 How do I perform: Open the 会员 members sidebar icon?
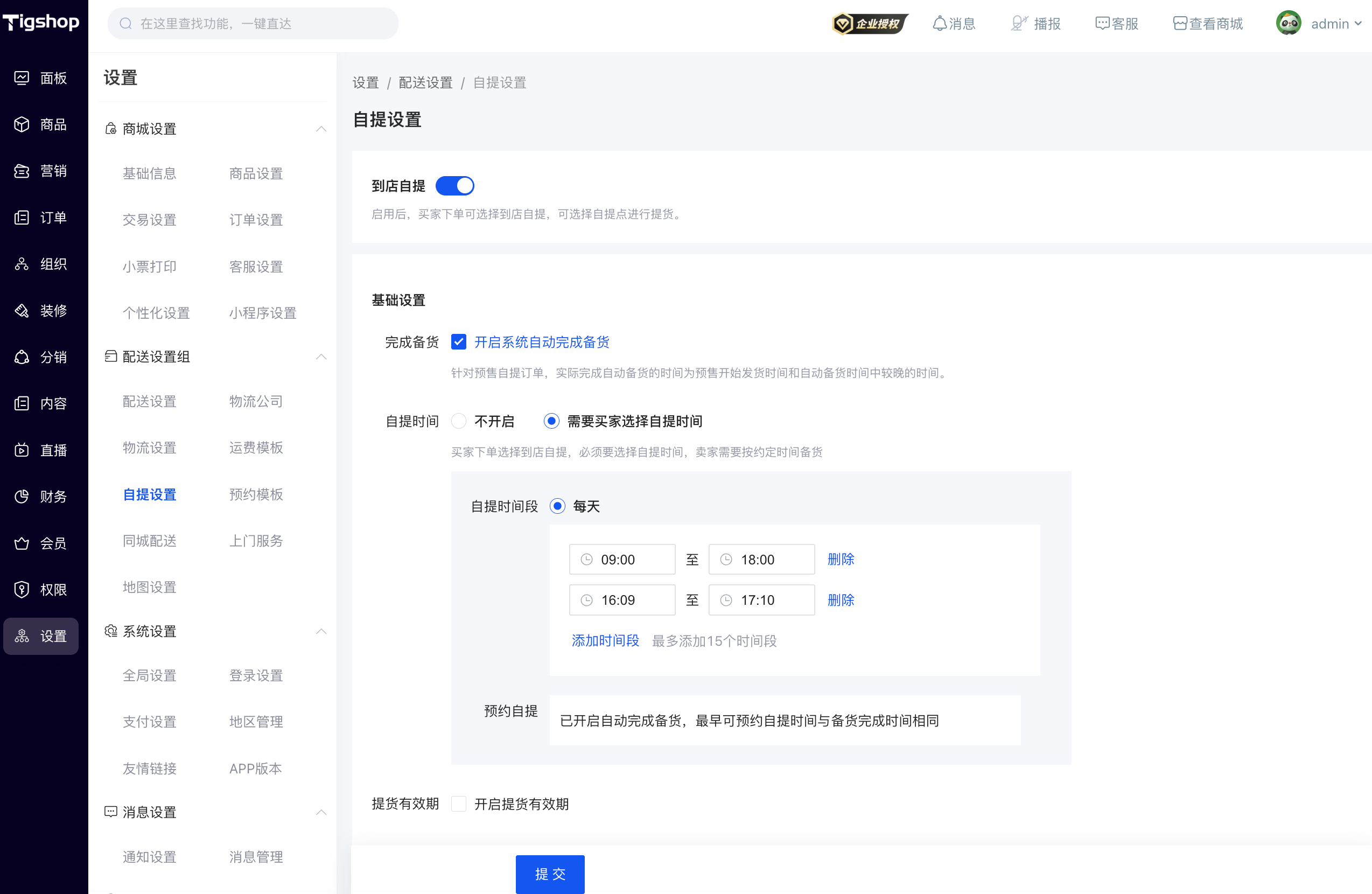(22, 543)
